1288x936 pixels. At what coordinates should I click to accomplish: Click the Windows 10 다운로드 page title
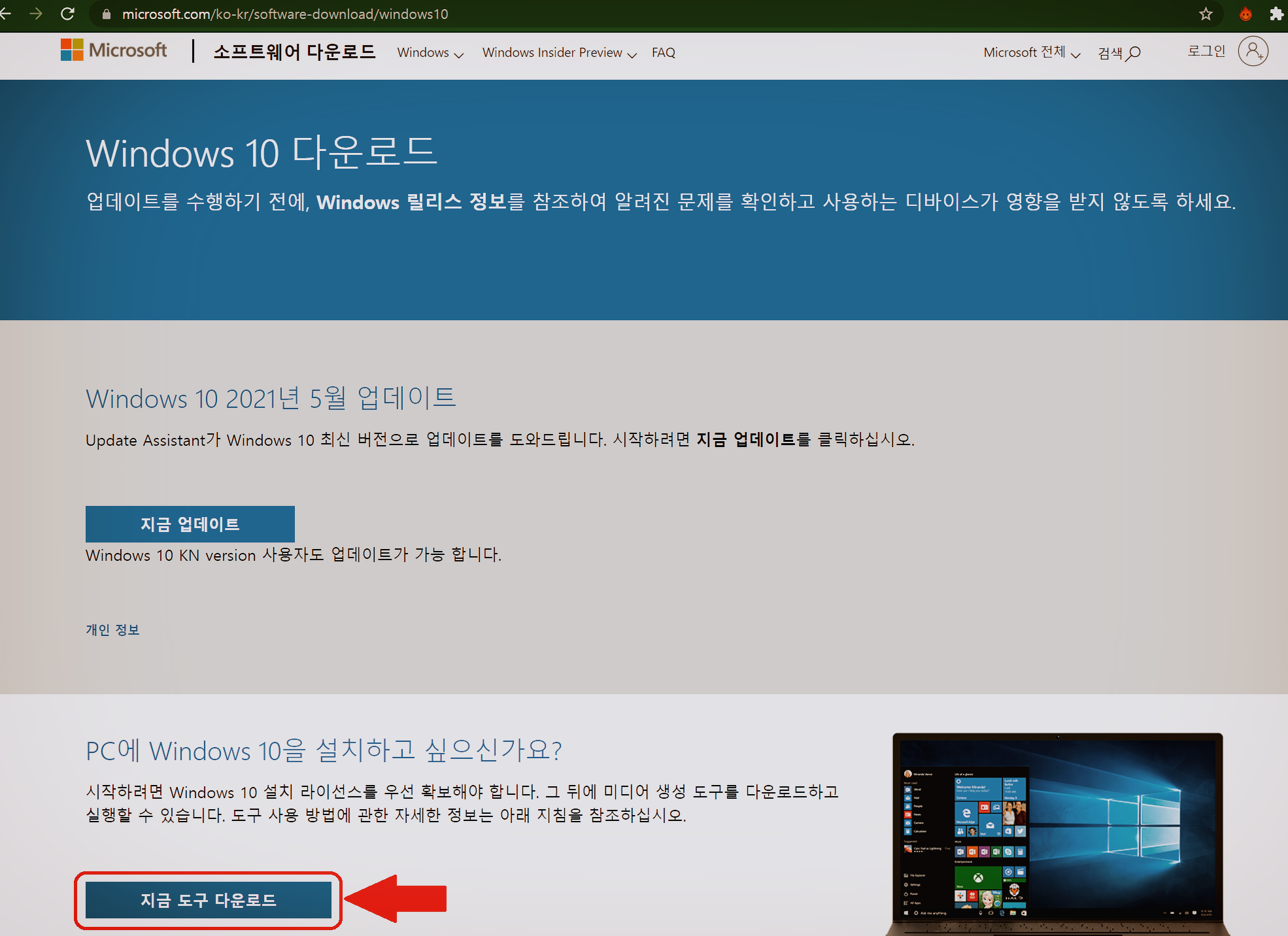pos(262,152)
